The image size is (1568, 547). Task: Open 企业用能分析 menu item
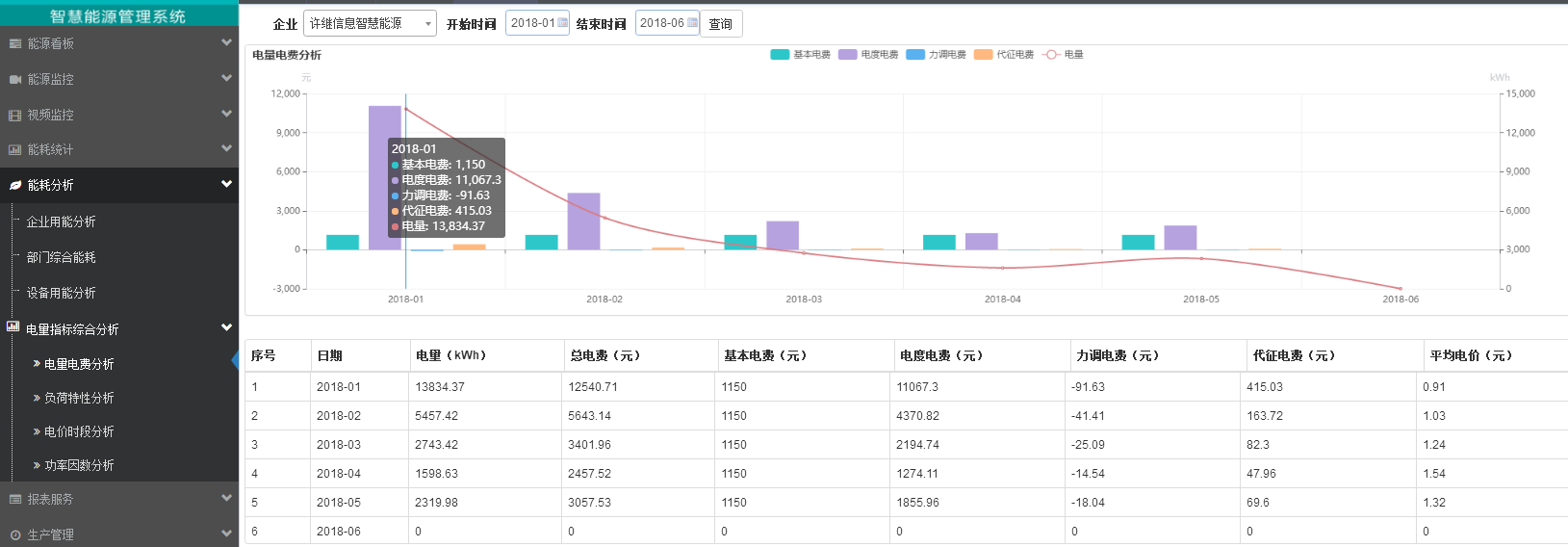point(61,221)
